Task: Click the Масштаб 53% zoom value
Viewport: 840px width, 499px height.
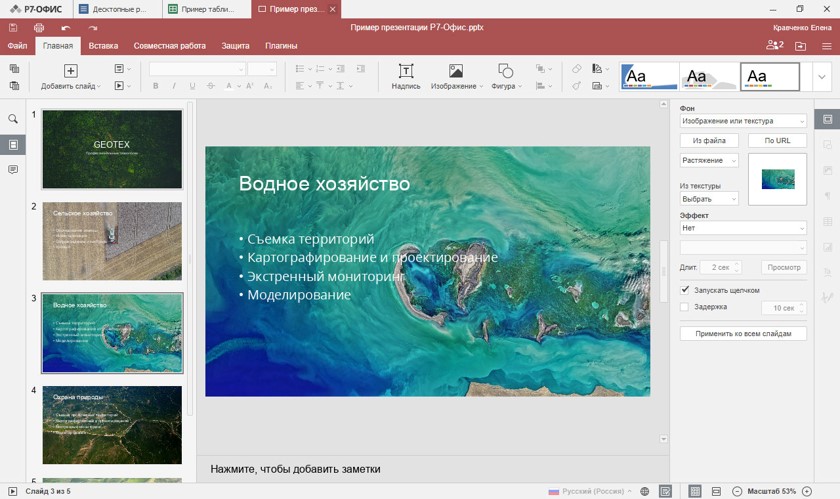Action: pyautogui.click(x=771, y=491)
